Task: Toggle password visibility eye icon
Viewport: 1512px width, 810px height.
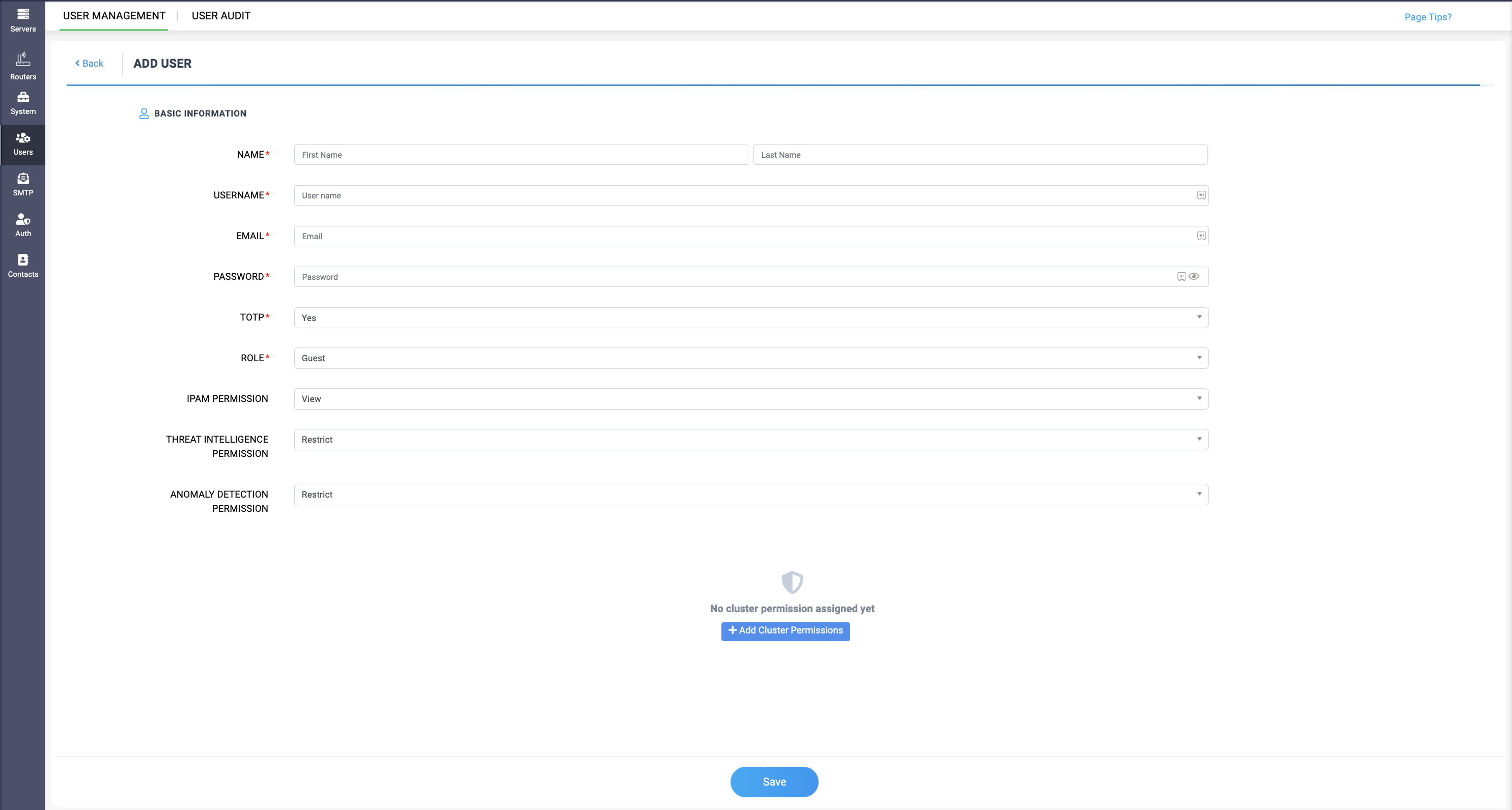Action: tap(1194, 277)
